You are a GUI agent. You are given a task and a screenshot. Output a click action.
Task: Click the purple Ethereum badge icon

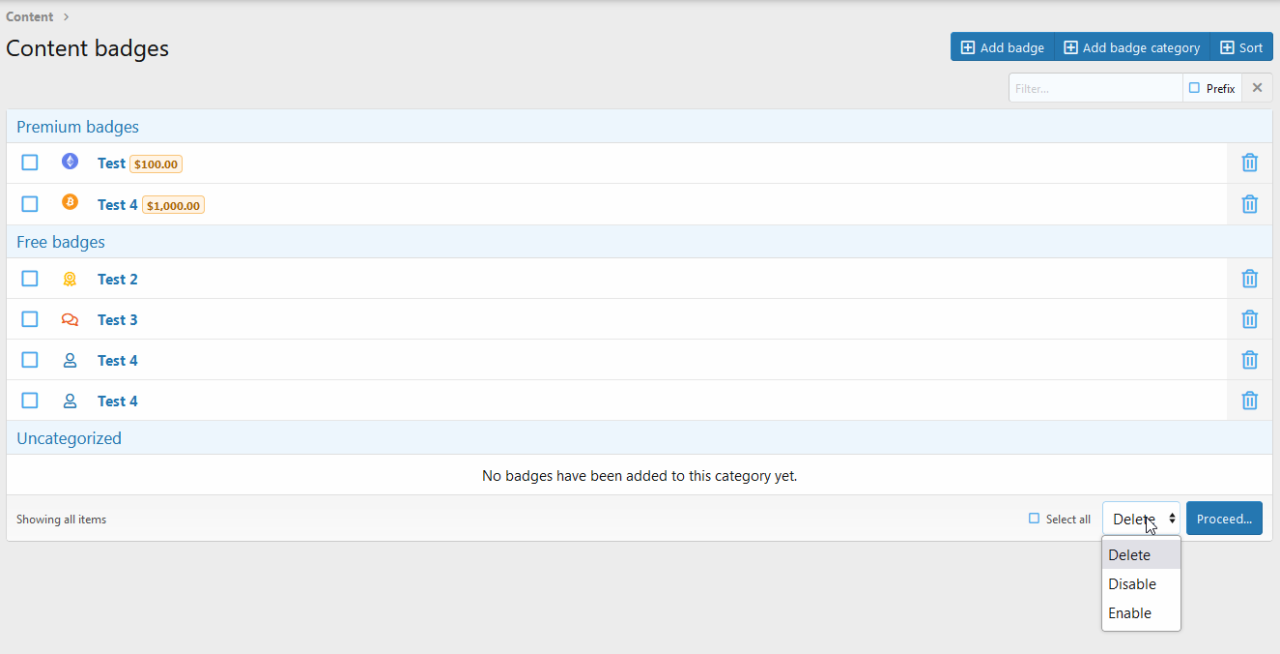70,161
